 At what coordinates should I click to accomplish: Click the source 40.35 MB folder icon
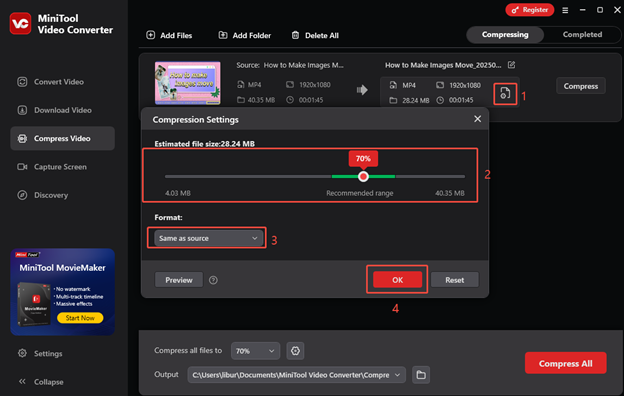[x=241, y=100]
